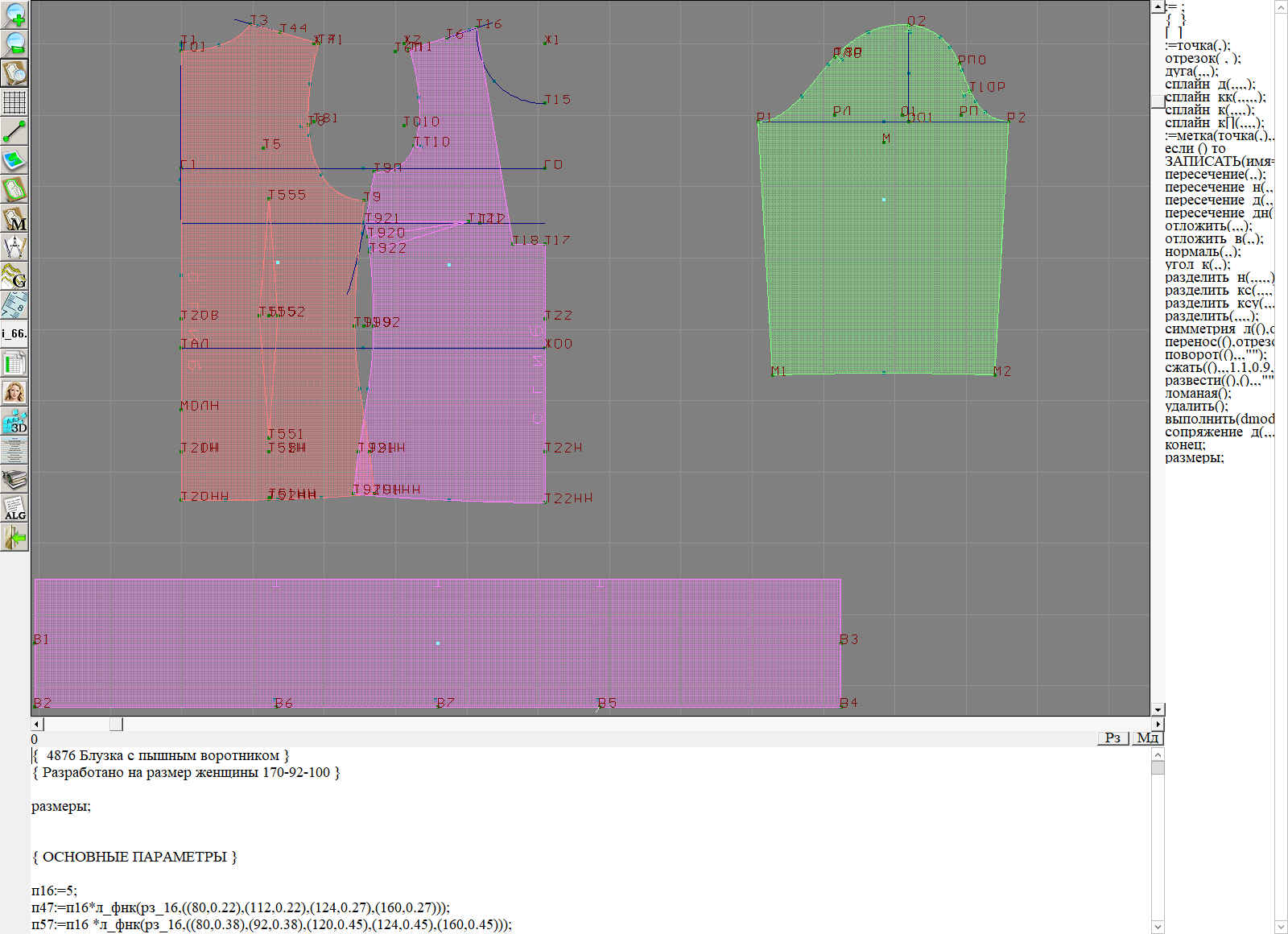
Task: Open the 3D view icon
Action: pos(14,421)
